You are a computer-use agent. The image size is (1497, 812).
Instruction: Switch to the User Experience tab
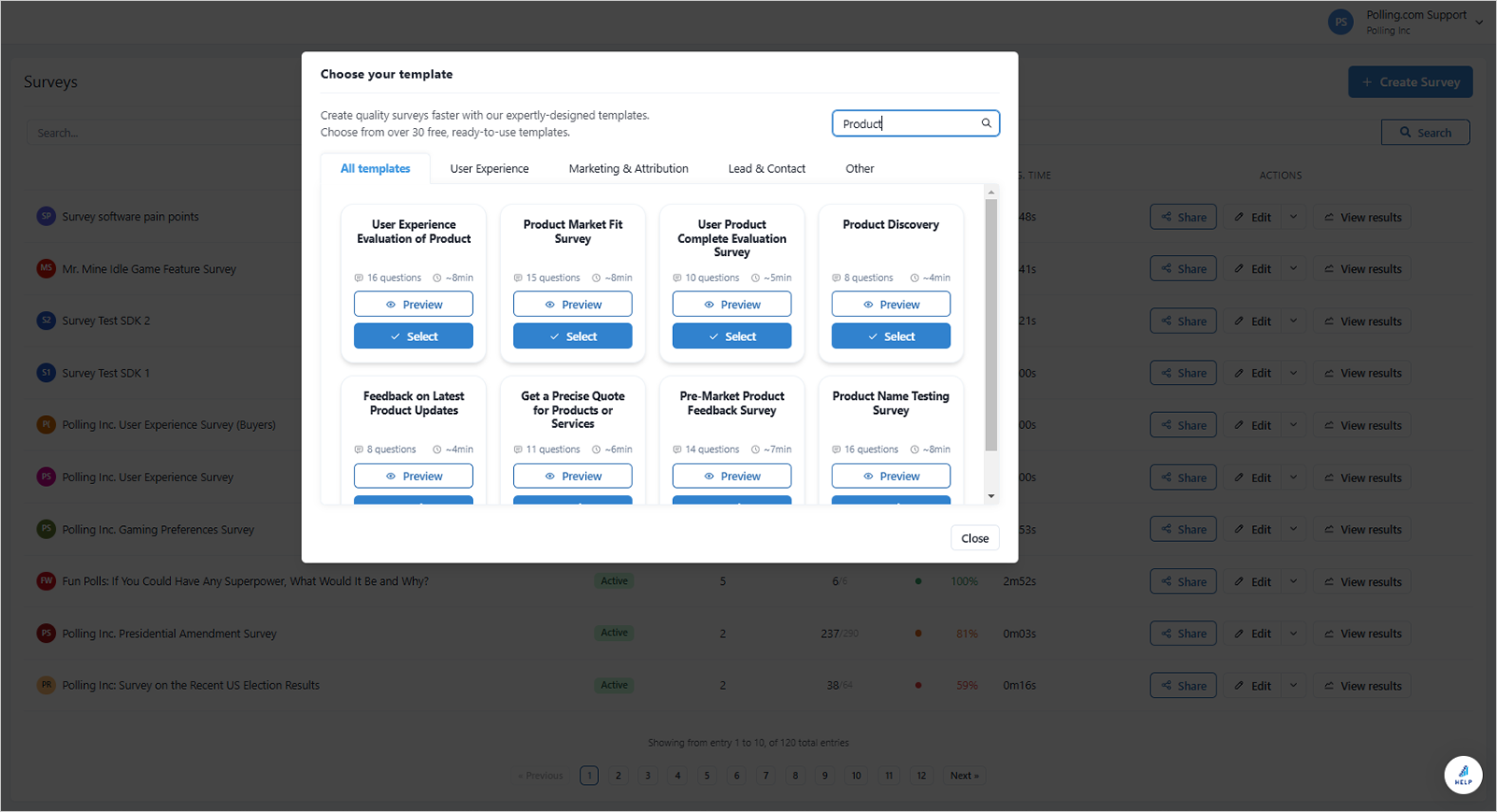[490, 168]
